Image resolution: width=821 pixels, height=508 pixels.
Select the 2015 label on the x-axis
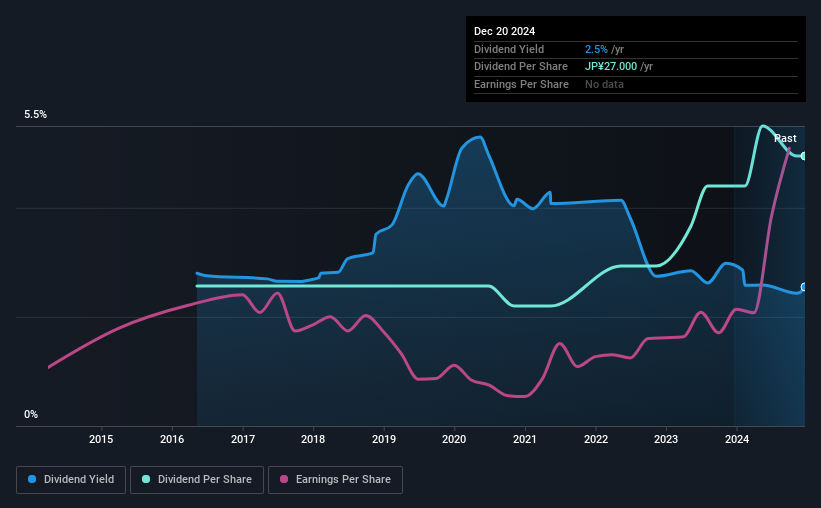101,439
